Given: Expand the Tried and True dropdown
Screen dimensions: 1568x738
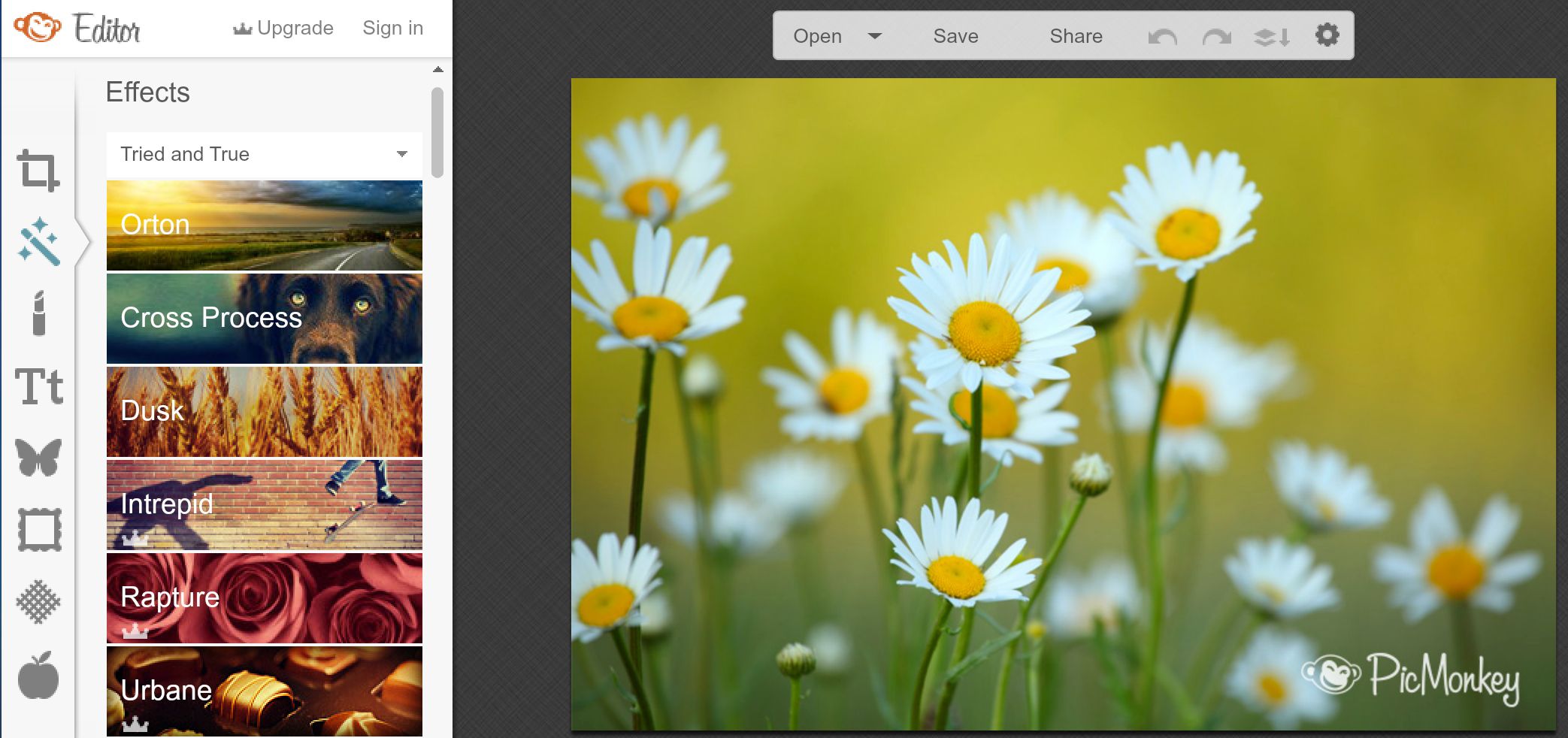Looking at the screenshot, I should pos(265,154).
